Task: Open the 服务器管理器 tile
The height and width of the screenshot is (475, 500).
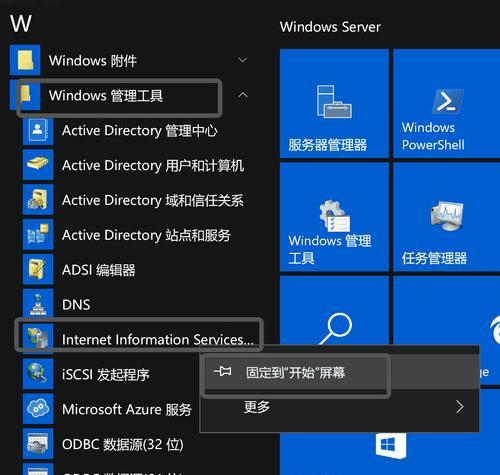Action: point(334,104)
